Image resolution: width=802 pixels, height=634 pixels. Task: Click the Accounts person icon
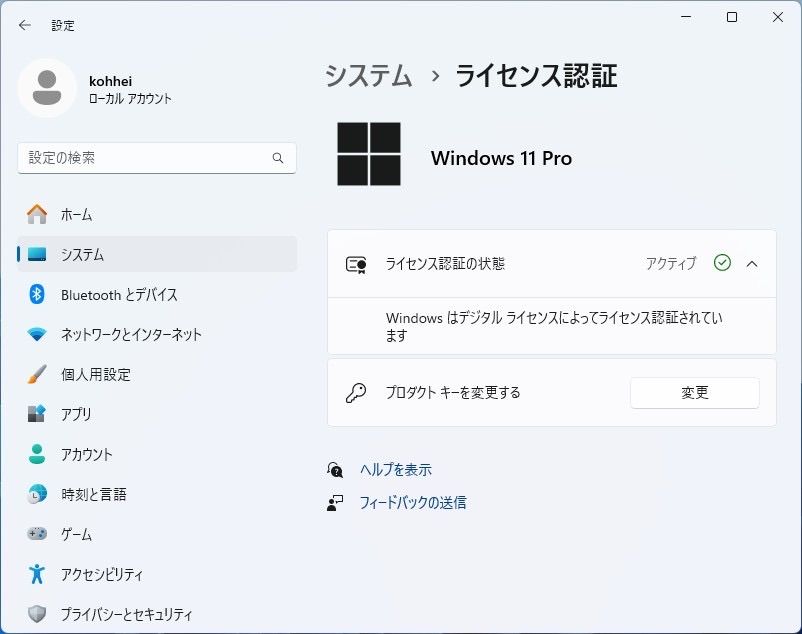point(37,454)
